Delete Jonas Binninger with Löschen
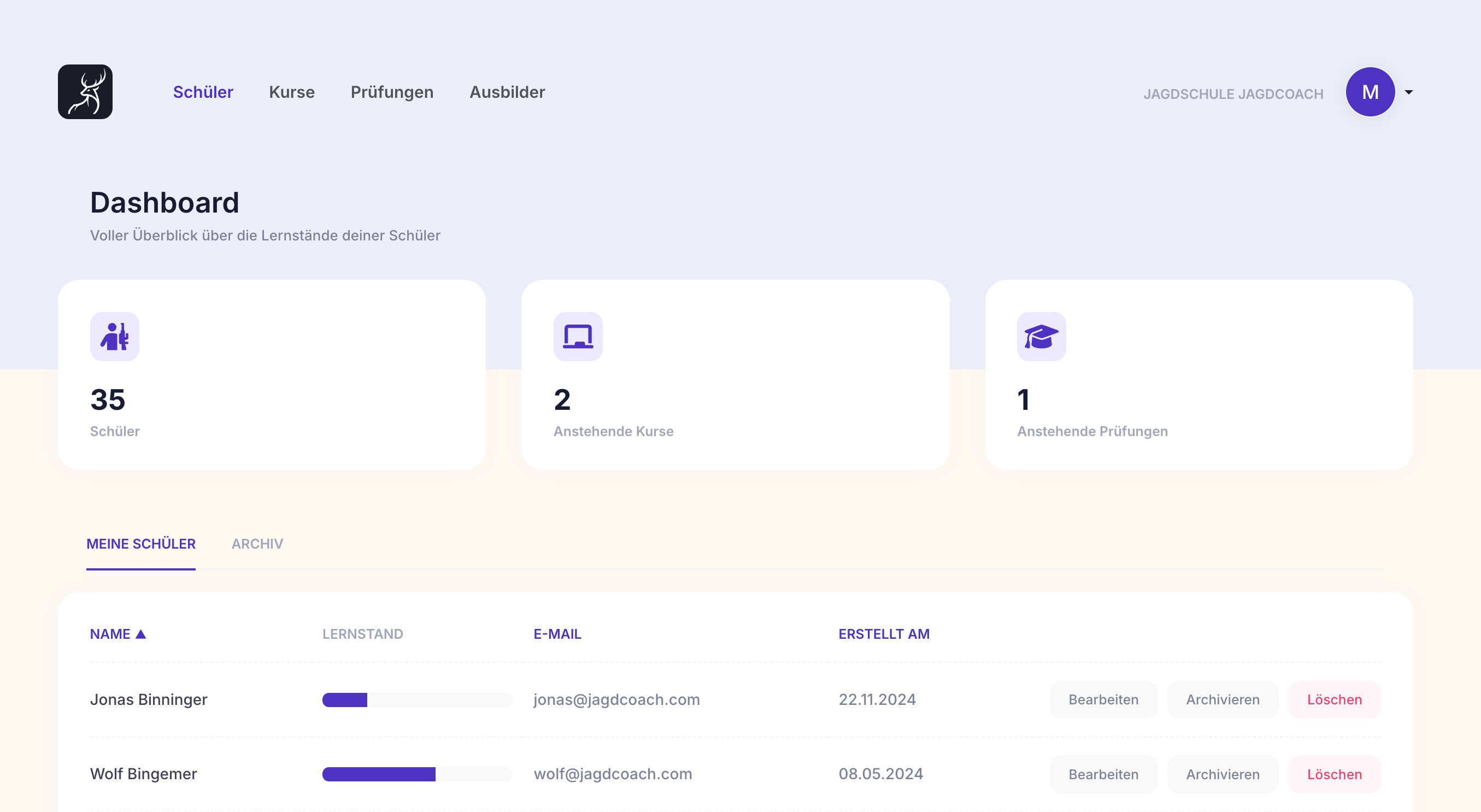Screen dimensions: 1481x812 pyautogui.click(x=1334, y=699)
